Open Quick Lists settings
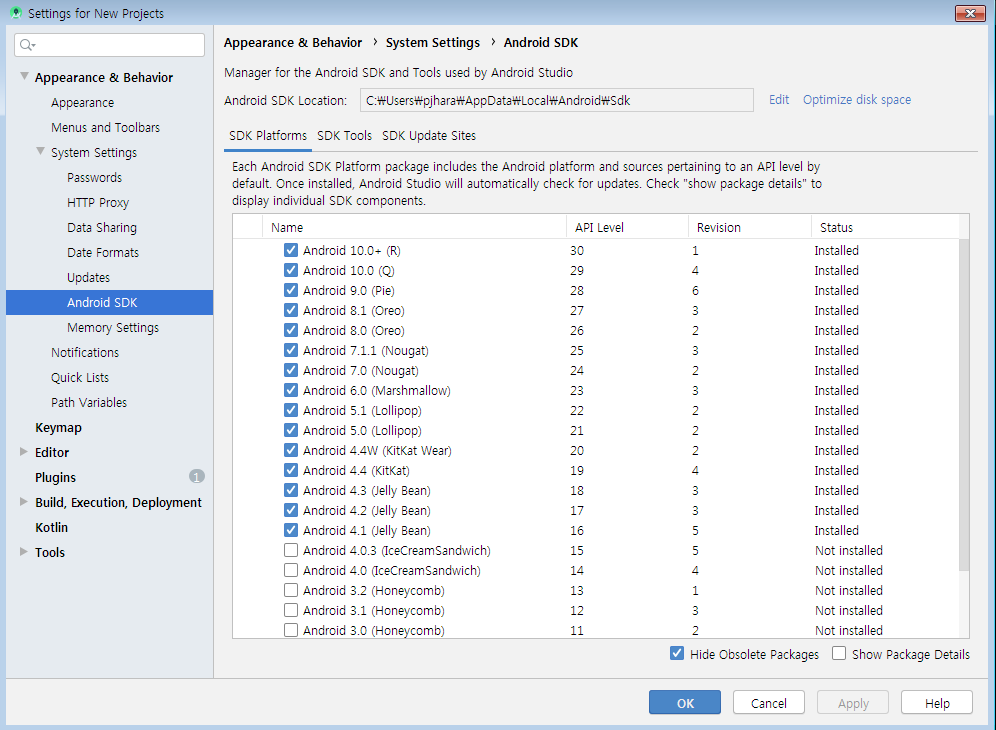This screenshot has width=996, height=730. tap(80, 377)
